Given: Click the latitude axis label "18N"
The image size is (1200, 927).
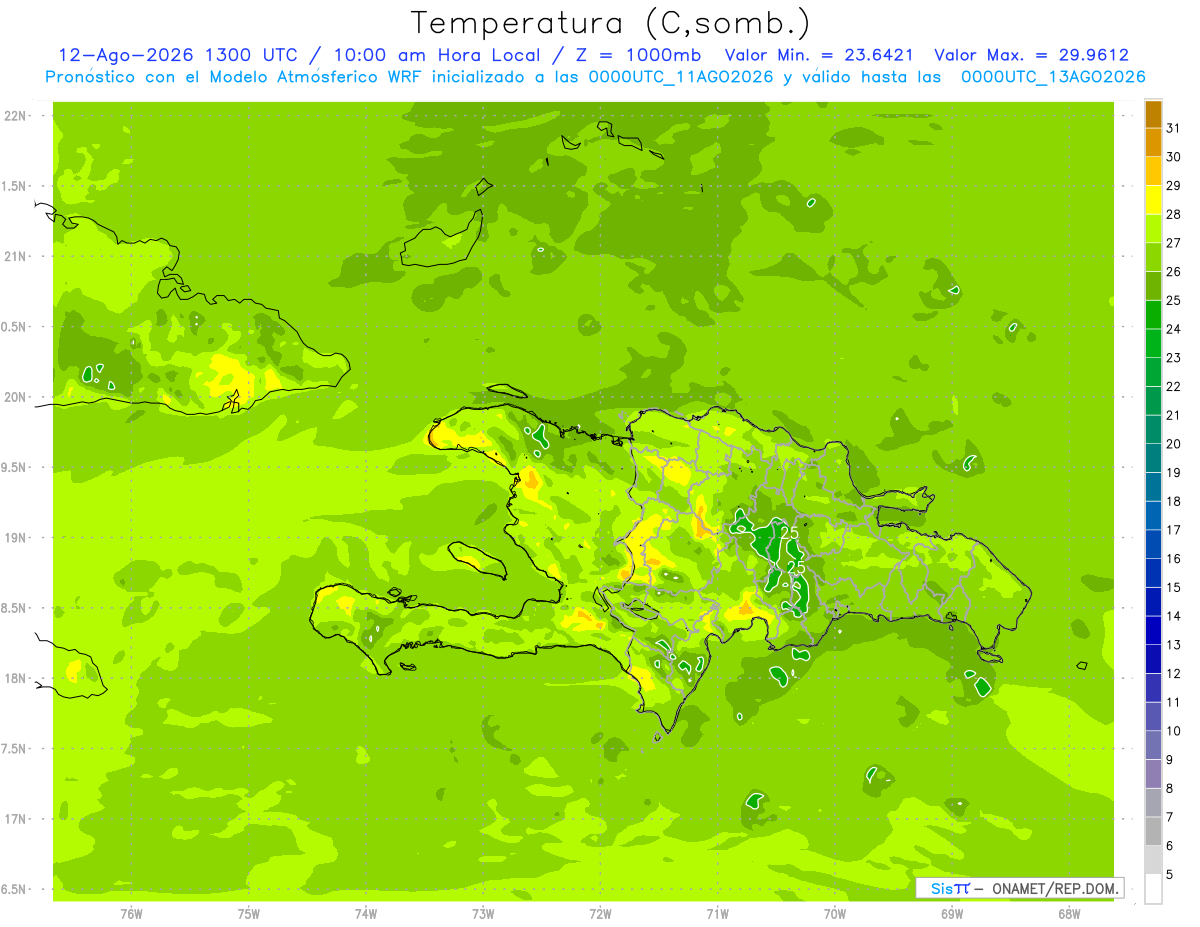Looking at the screenshot, I should 16,678.
